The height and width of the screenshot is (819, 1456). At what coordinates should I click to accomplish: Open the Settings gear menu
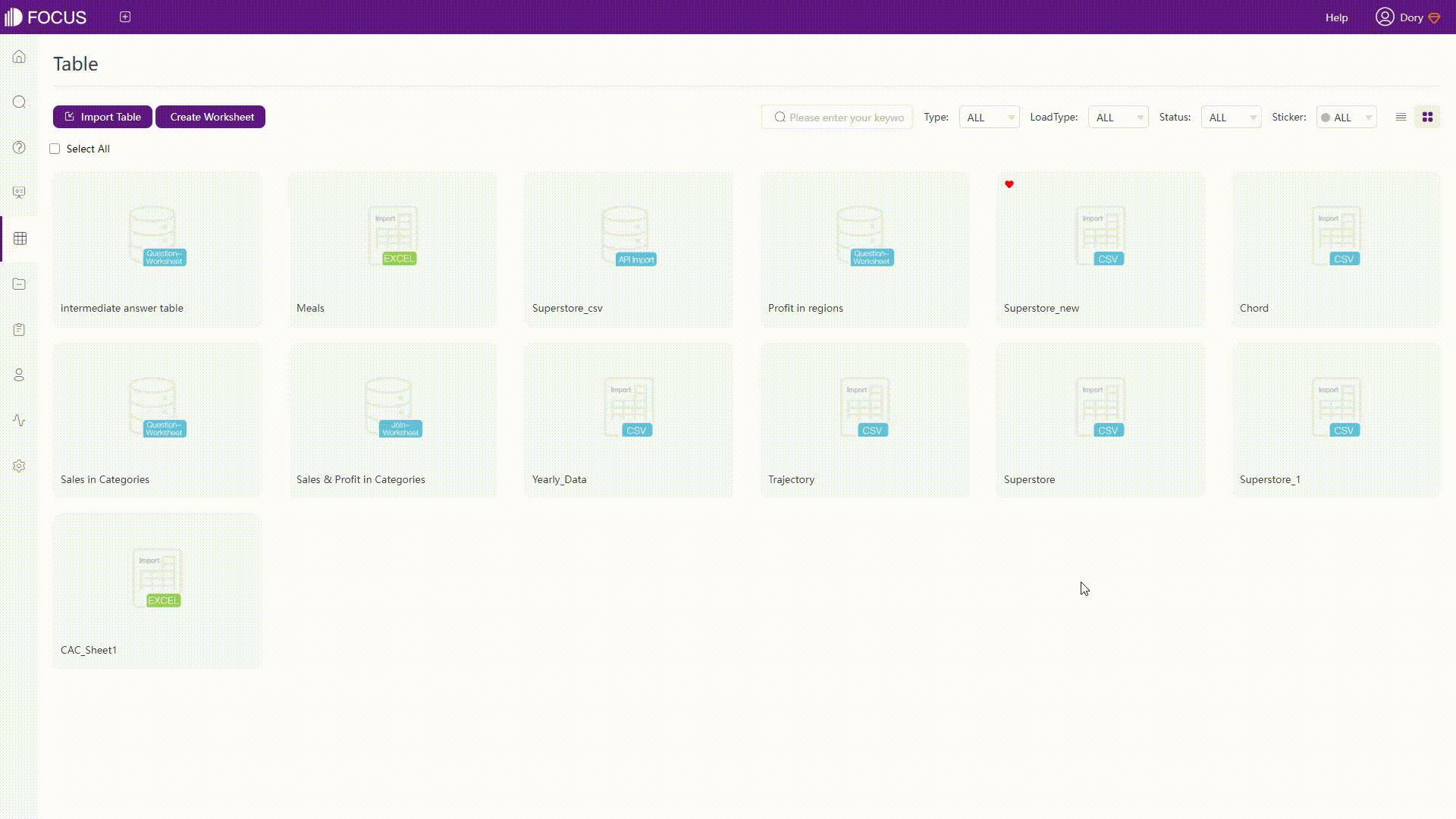[x=19, y=466]
